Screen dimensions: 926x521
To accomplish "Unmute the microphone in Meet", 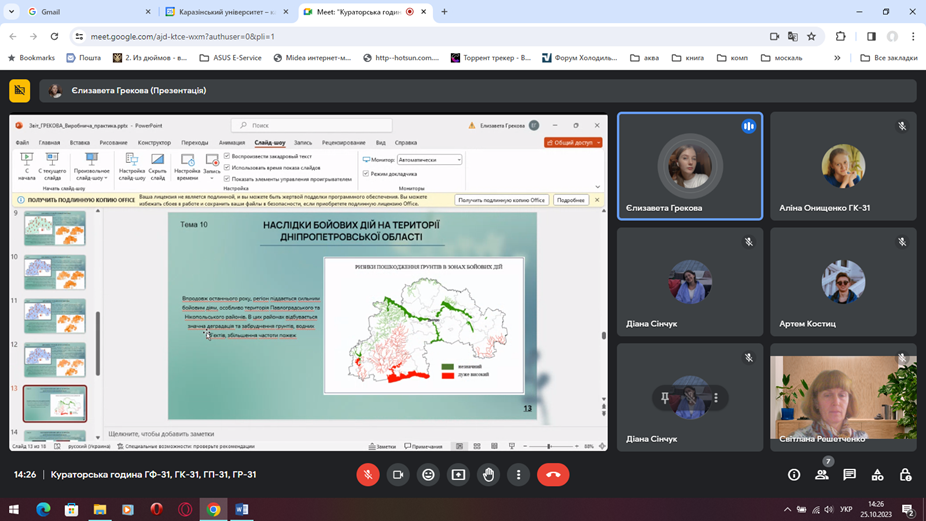I will (368, 475).
